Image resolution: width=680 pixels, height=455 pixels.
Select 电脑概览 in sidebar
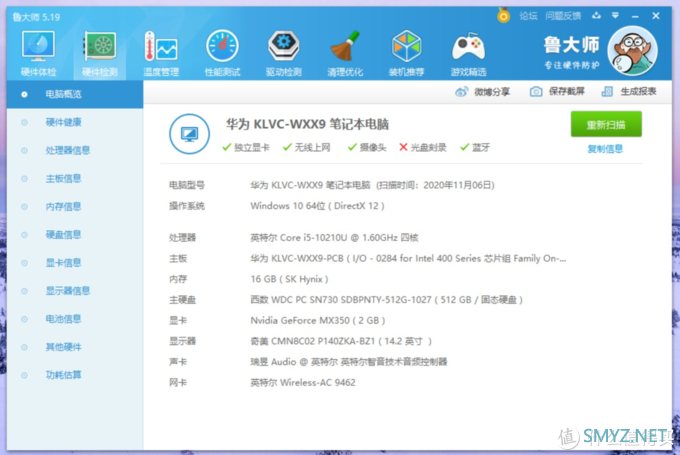(75, 94)
